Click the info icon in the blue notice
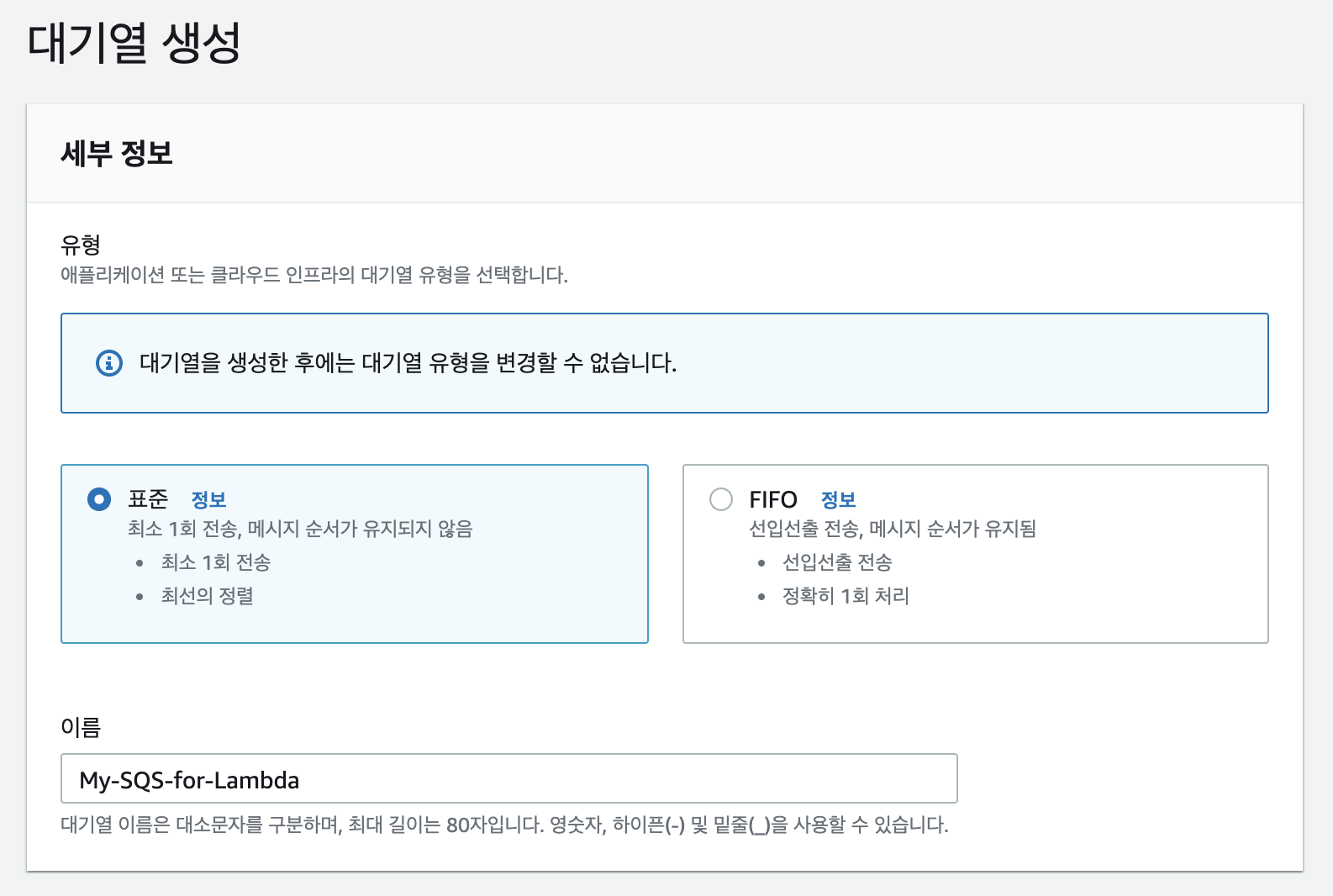 click(x=109, y=363)
